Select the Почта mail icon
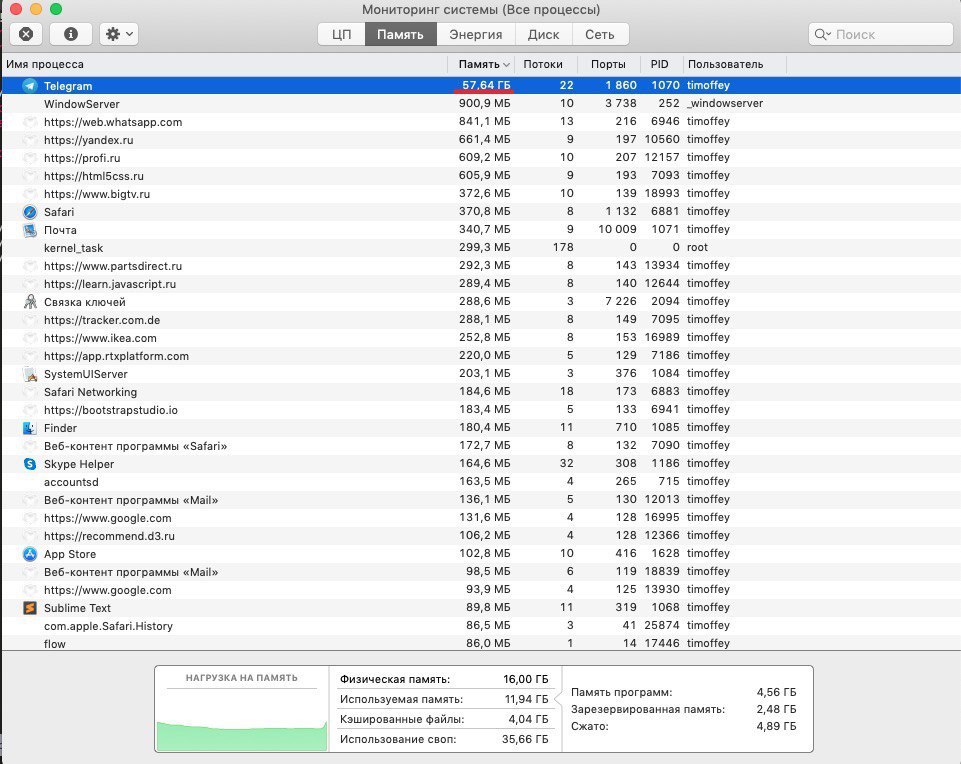 click(29, 230)
